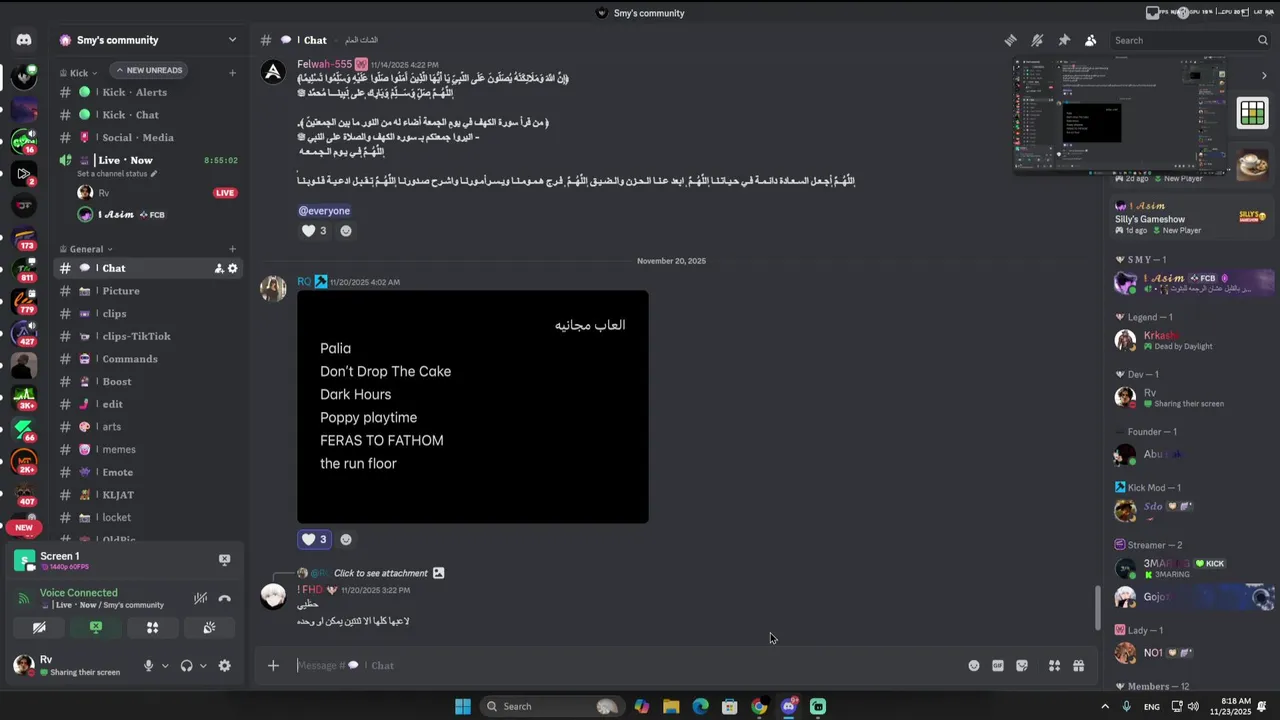Open the free games list image attachment
1280x720 pixels.
[x=473, y=407]
